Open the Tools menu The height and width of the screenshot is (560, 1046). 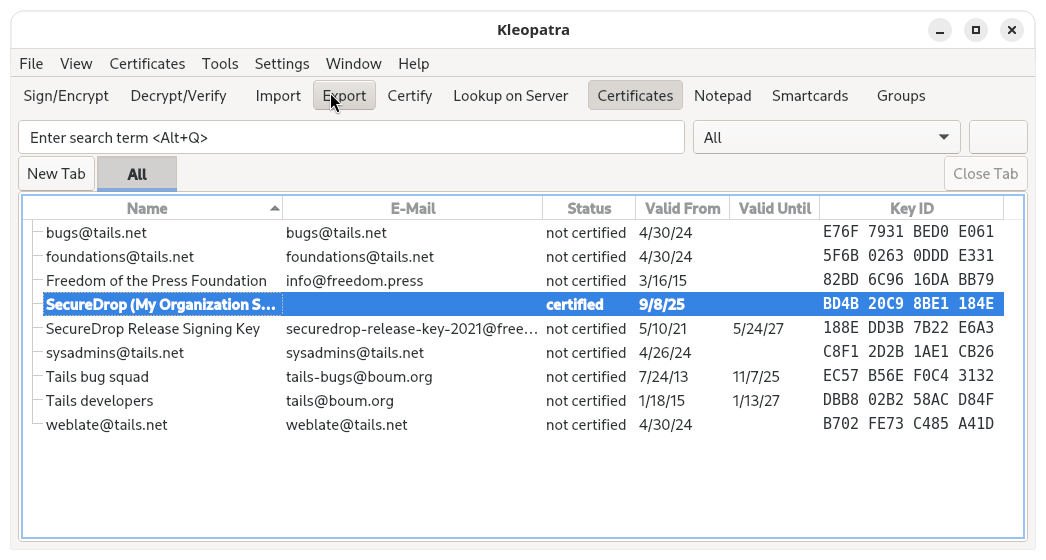coord(220,63)
